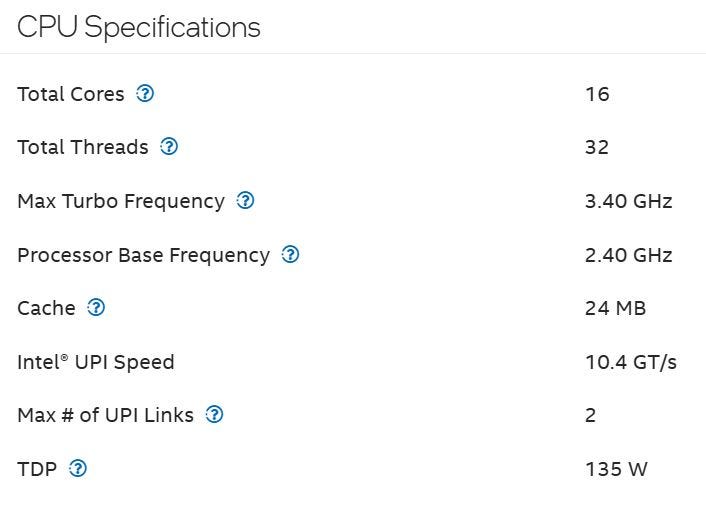This screenshot has width=706, height=506.
Task: Click the Intel UPI Speed label
Action: pos(96,362)
